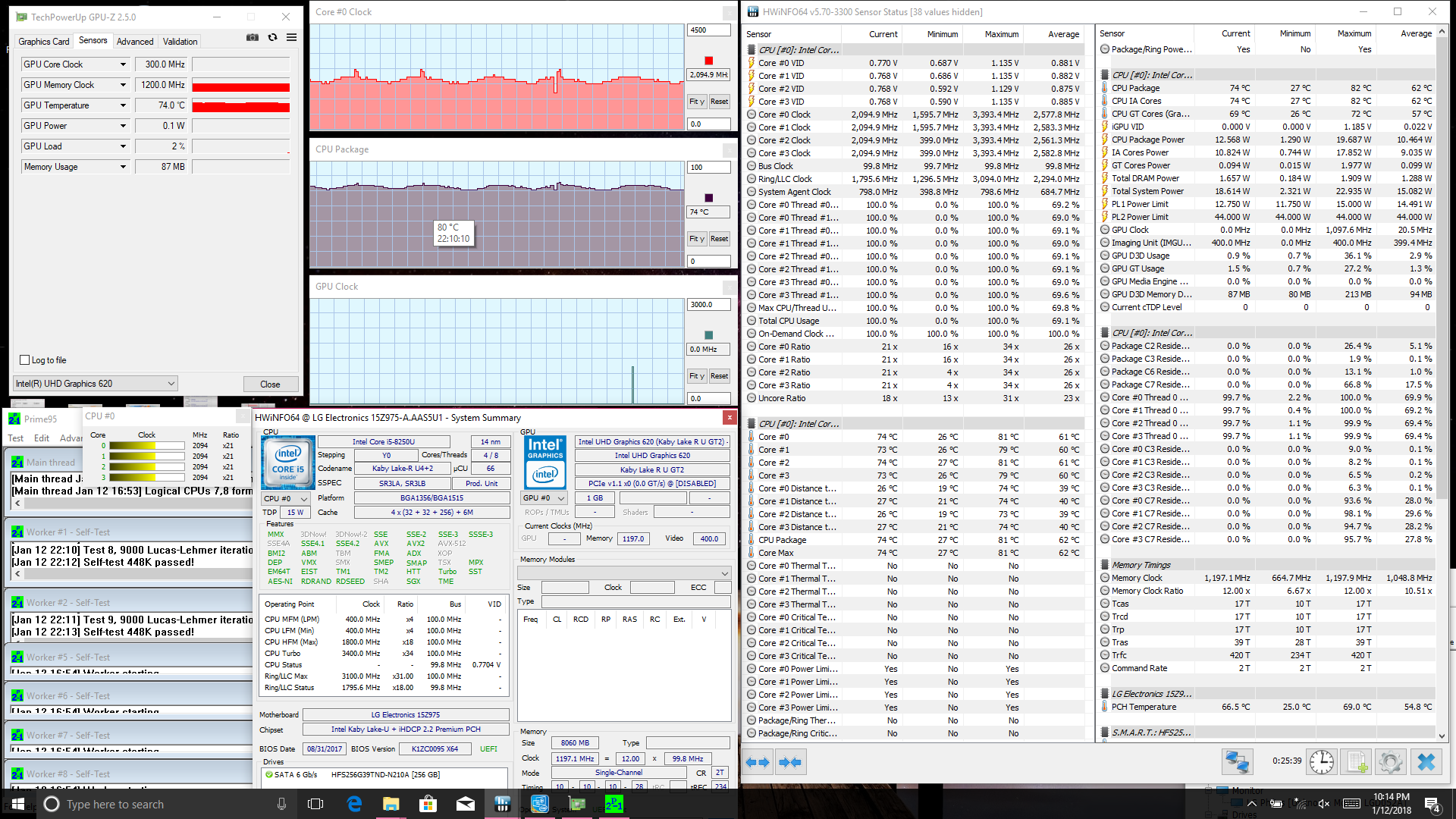
Task: Open the Memory Modules dropdown
Action: [x=624, y=573]
